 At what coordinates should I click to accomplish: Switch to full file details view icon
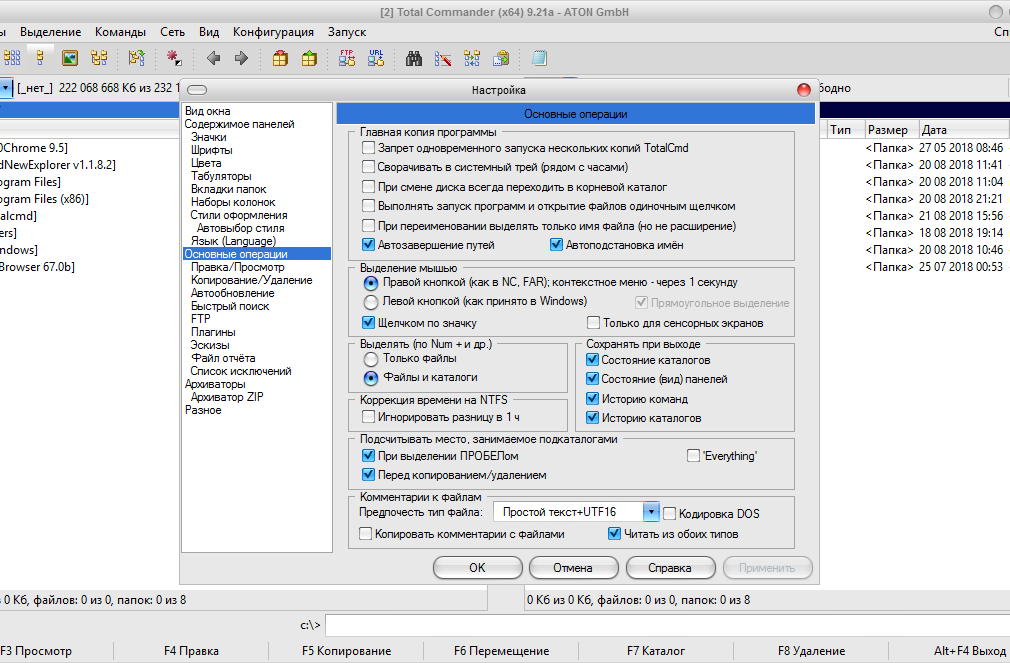[x=41, y=59]
